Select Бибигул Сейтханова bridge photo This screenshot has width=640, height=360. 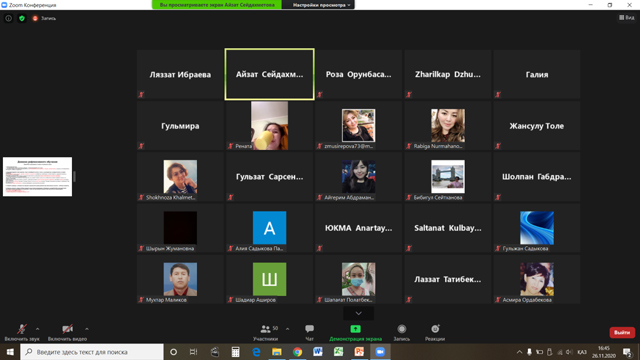coord(448,176)
